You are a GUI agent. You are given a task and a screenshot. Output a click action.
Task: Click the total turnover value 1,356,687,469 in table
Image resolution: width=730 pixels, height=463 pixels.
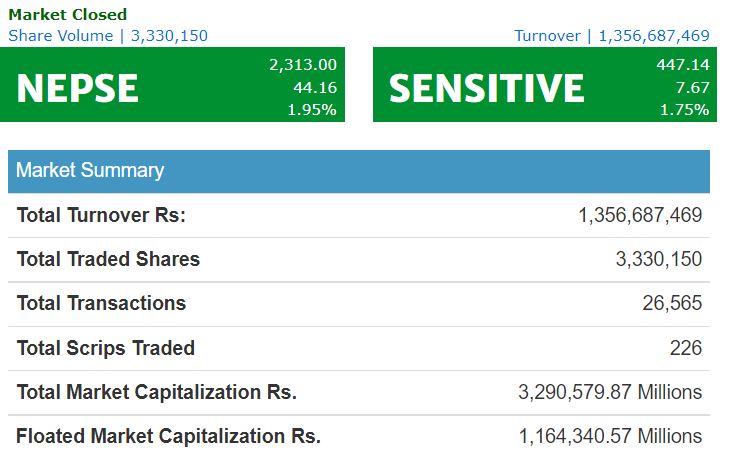click(x=640, y=215)
